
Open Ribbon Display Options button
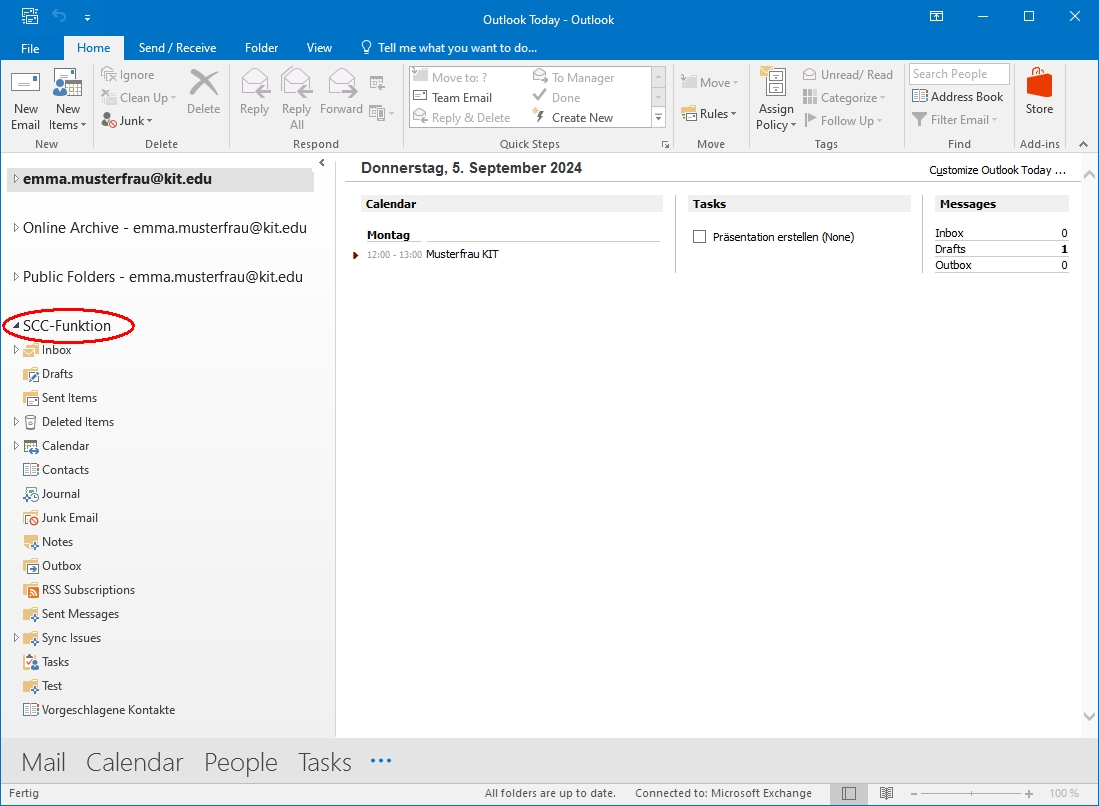pyautogui.click(x=936, y=16)
